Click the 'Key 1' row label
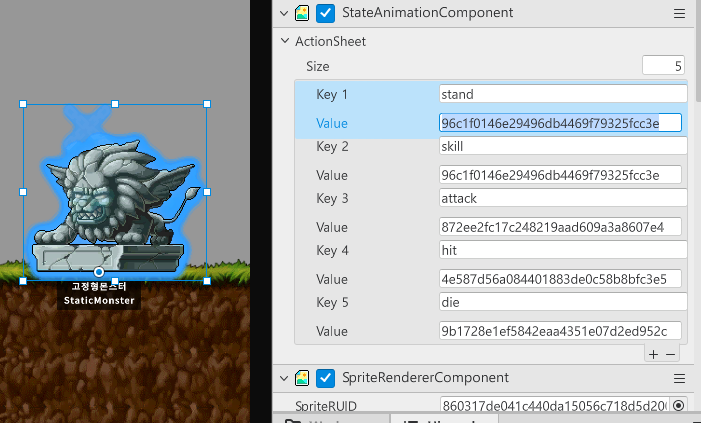Screen dimensions: 701x423 pos(332,94)
